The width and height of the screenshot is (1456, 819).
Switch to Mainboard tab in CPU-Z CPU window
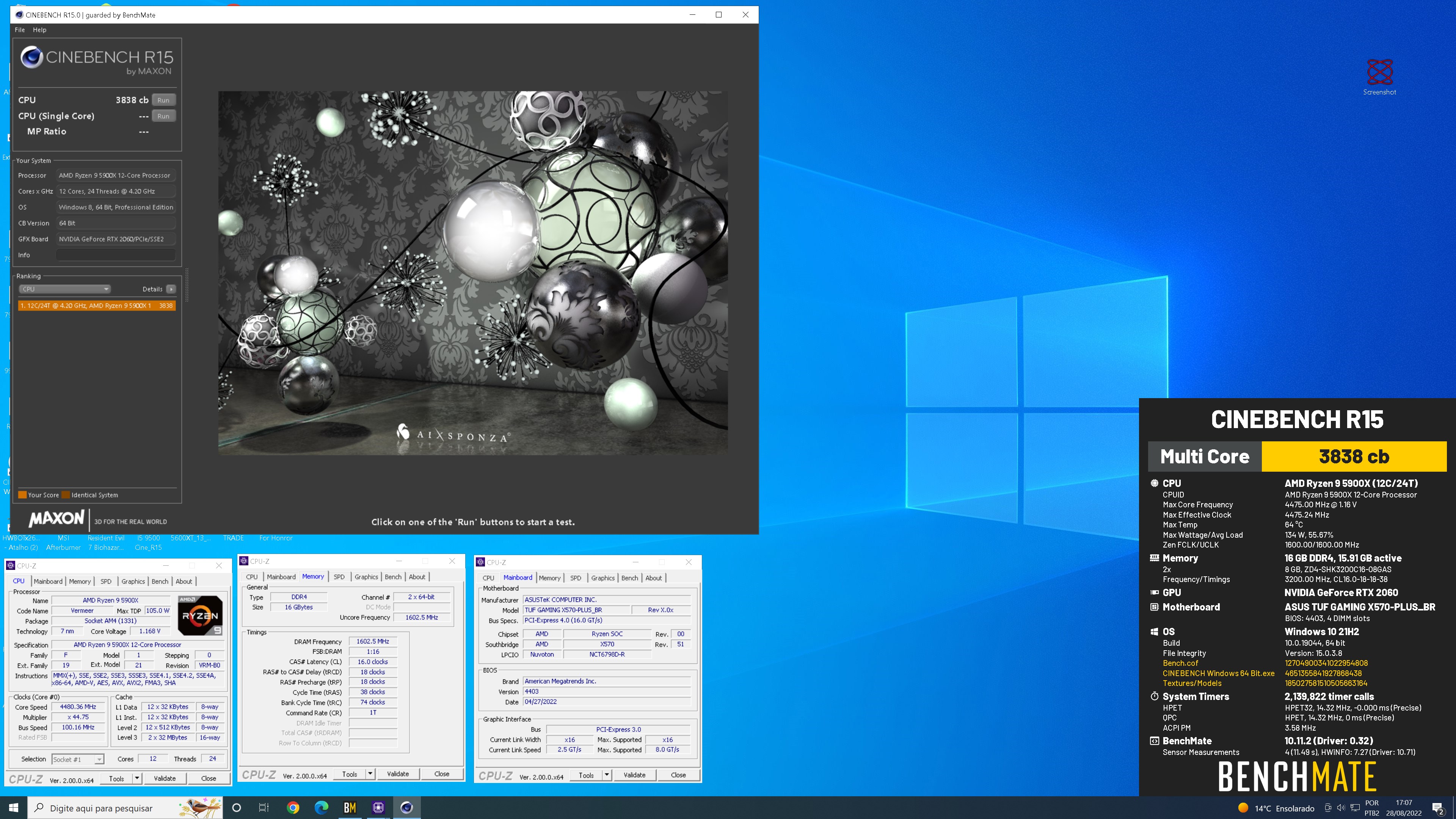pos(48,581)
